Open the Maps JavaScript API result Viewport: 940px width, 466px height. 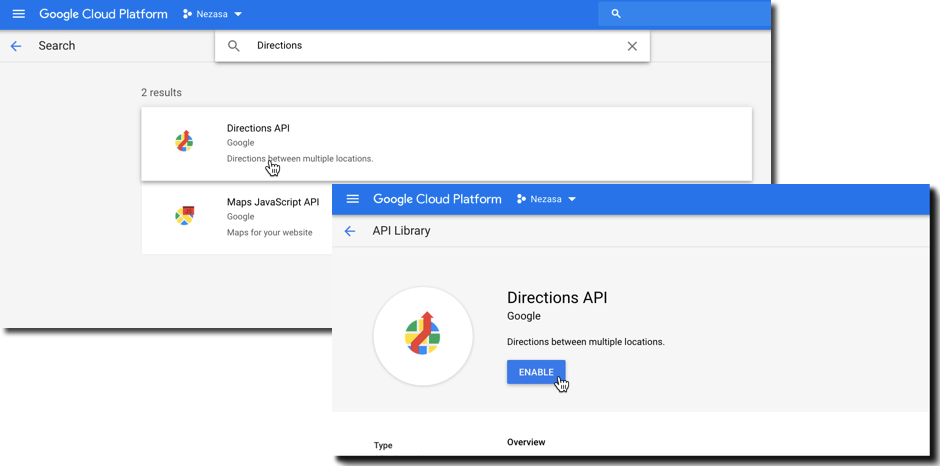[x=237, y=218]
